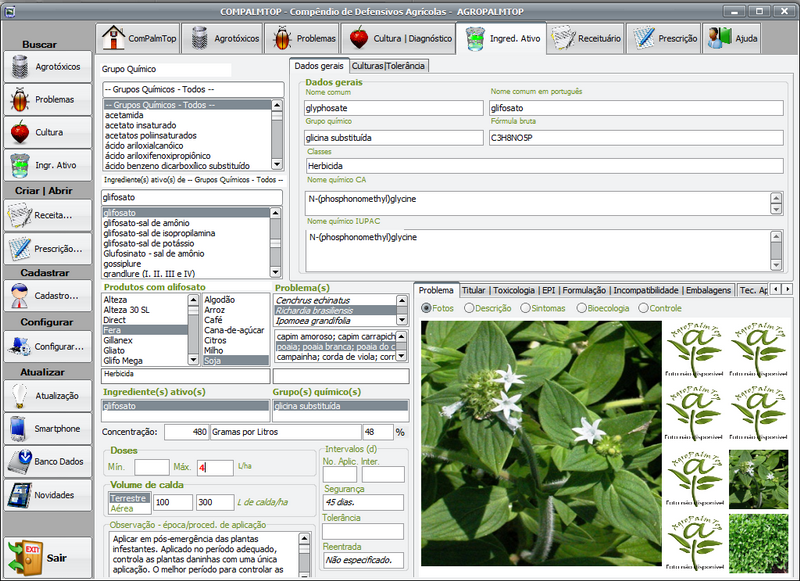800x581 pixels.
Task: Open the large Richardia flower photo
Action: (541, 443)
